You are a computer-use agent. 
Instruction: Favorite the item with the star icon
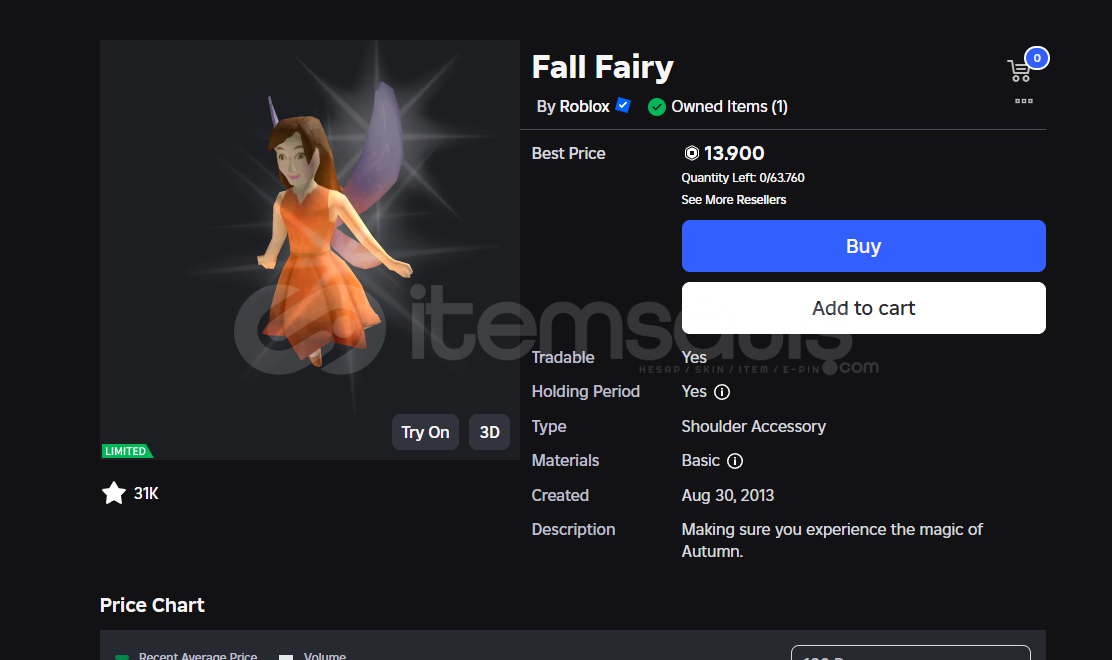coord(114,493)
